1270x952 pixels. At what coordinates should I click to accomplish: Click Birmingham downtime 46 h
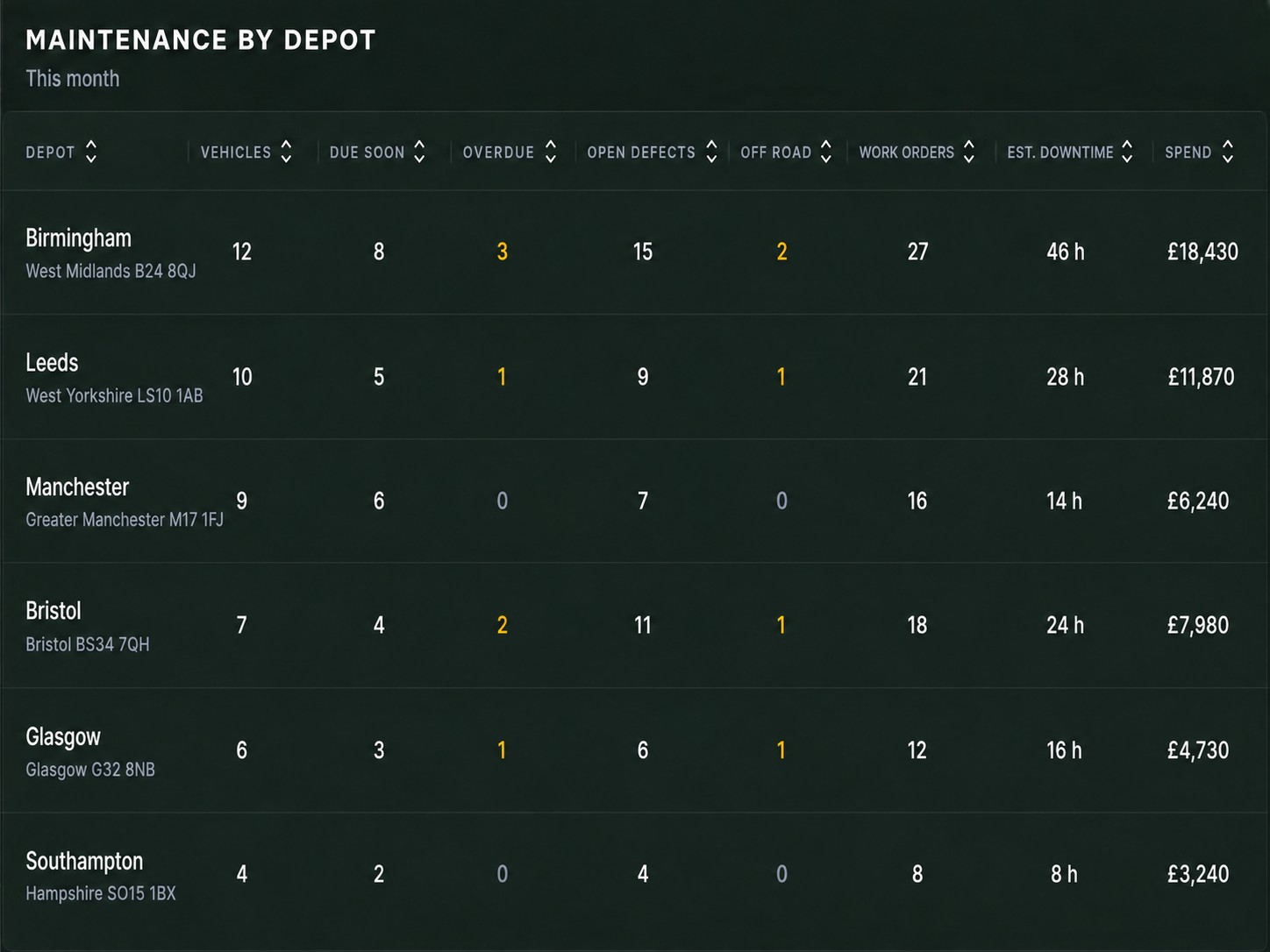[1066, 252]
